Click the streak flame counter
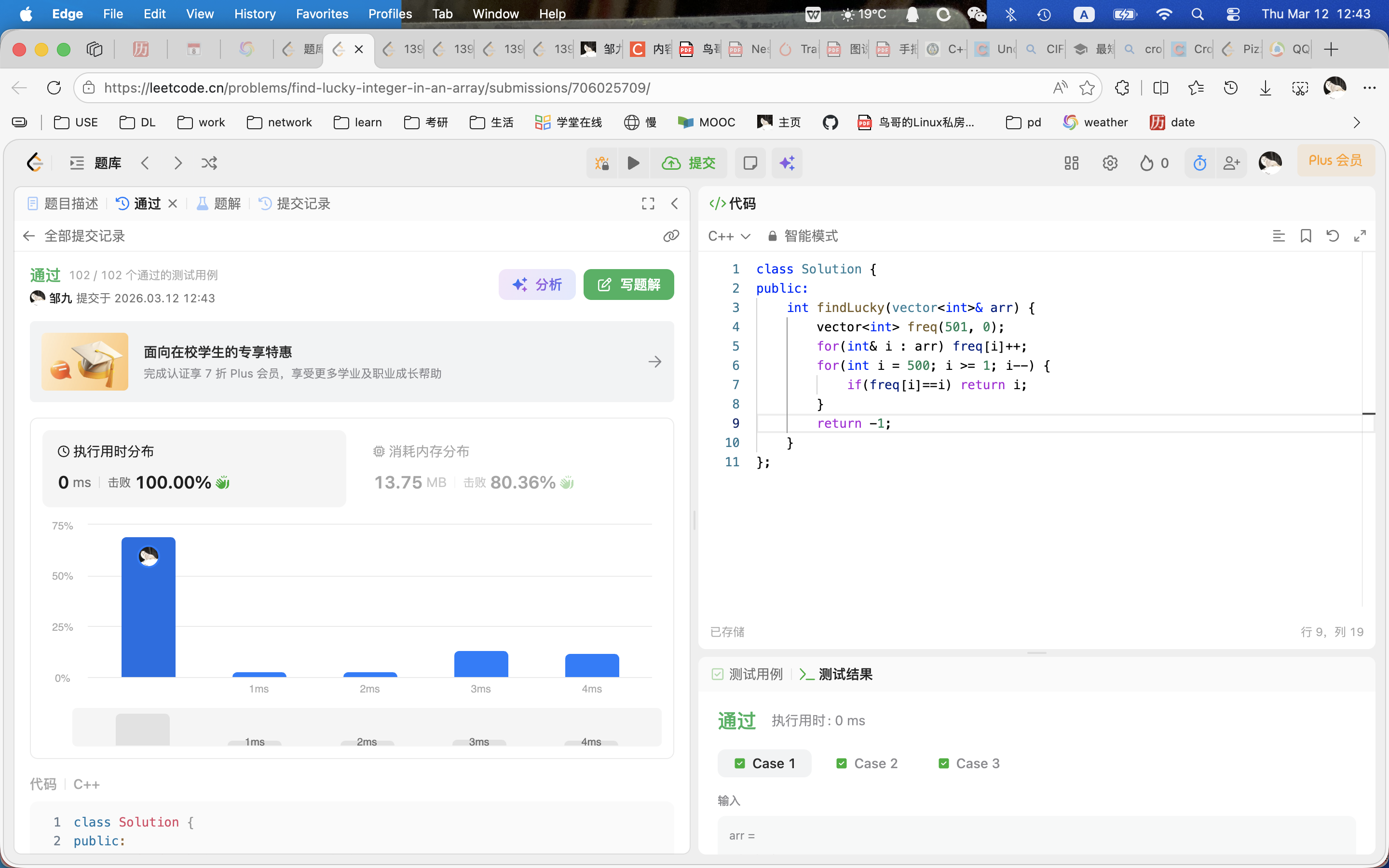Screen dimensions: 1389x868 click(1154, 163)
